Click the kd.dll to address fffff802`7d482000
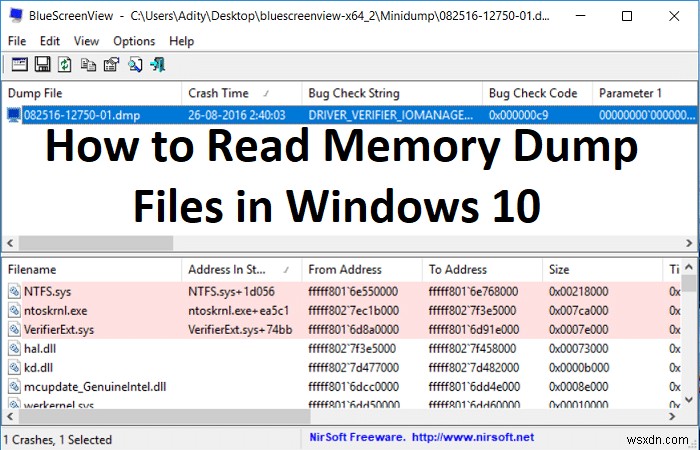 click(x=474, y=368)
